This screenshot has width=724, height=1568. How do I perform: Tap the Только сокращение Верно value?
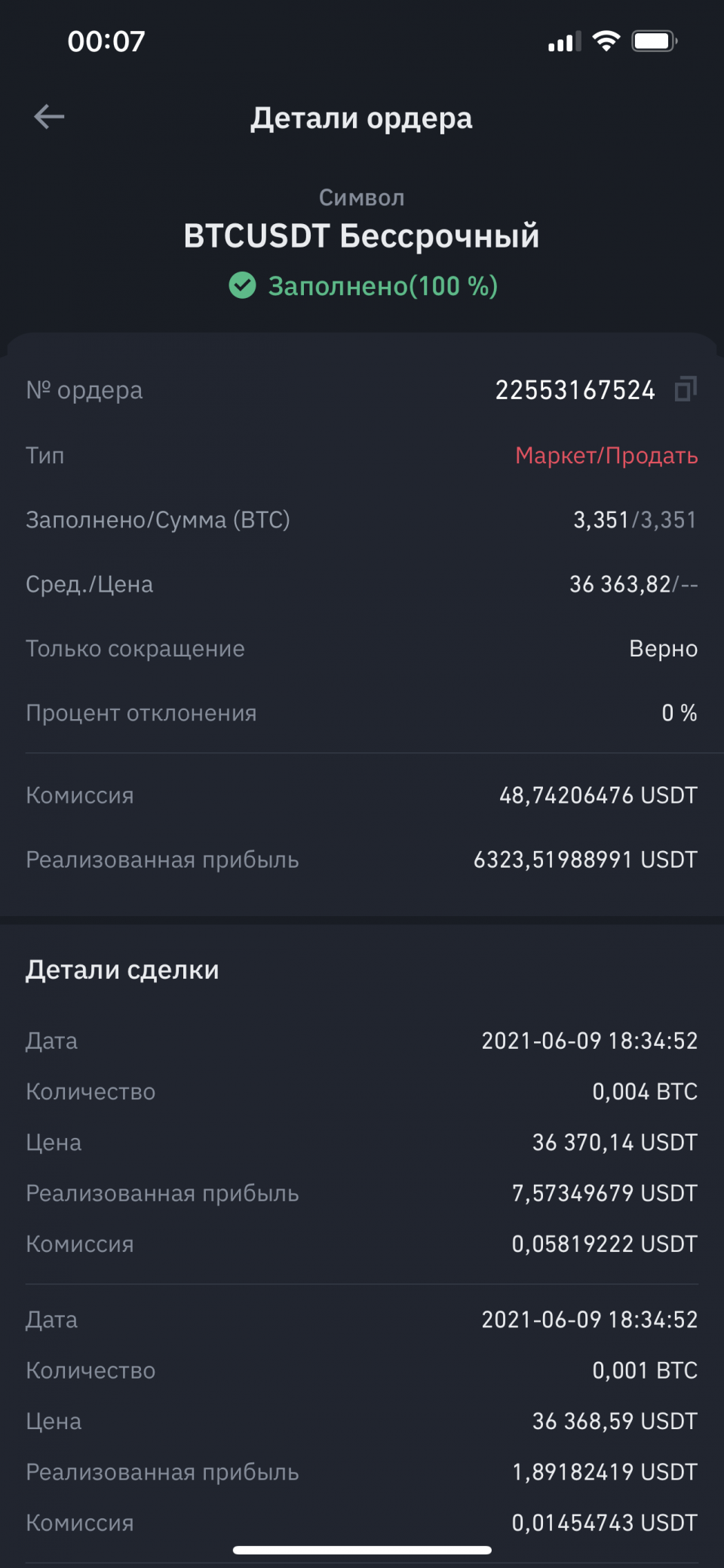click(663, 649)
